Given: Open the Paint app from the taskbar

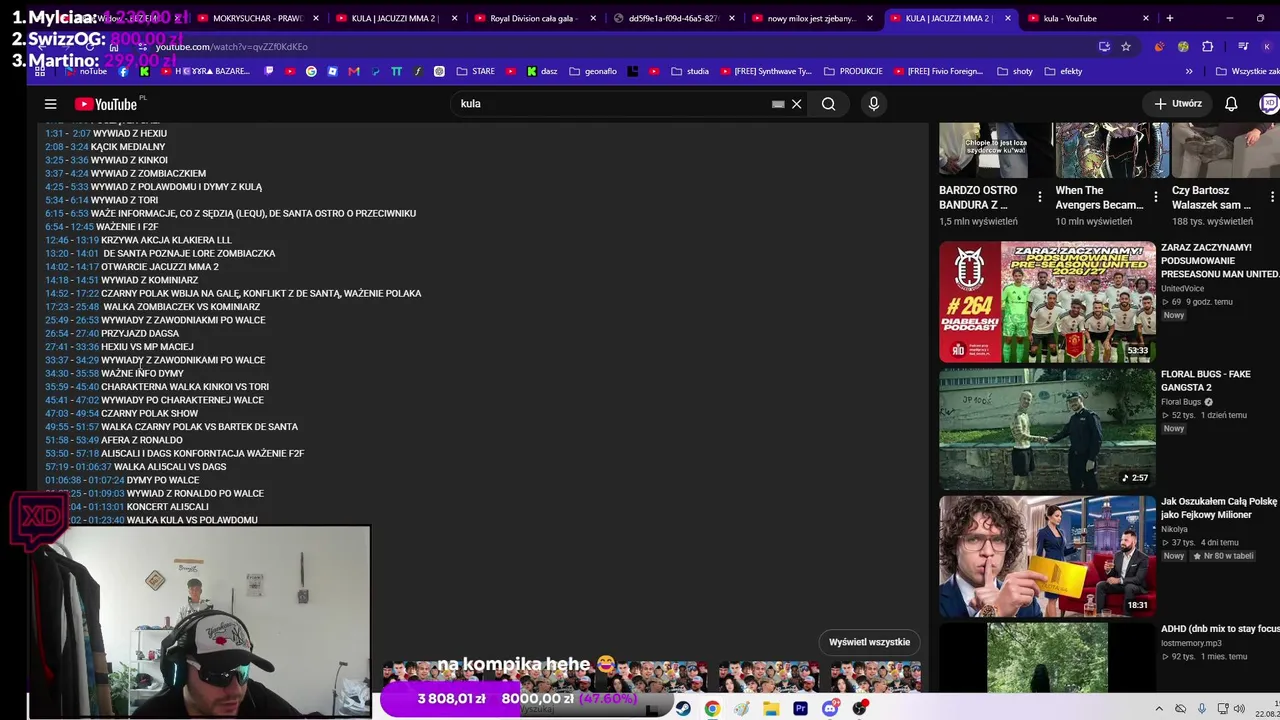Looking at the screenshot, I should point(741,708).
